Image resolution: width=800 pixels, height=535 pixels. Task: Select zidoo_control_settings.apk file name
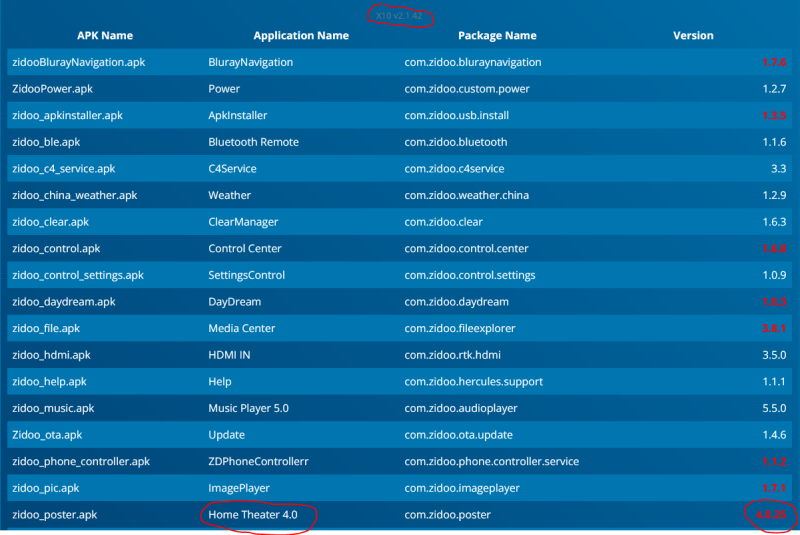tap(78, 275)
